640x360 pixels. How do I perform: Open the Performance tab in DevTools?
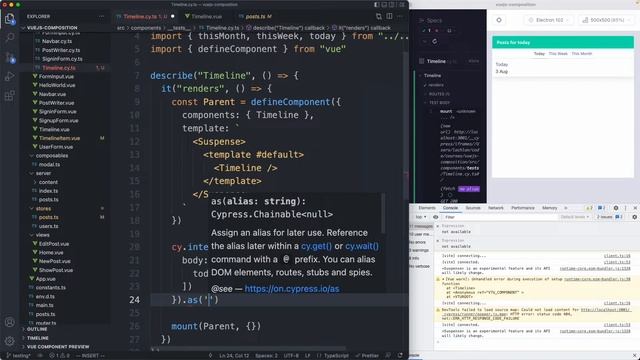pos(522,208)
